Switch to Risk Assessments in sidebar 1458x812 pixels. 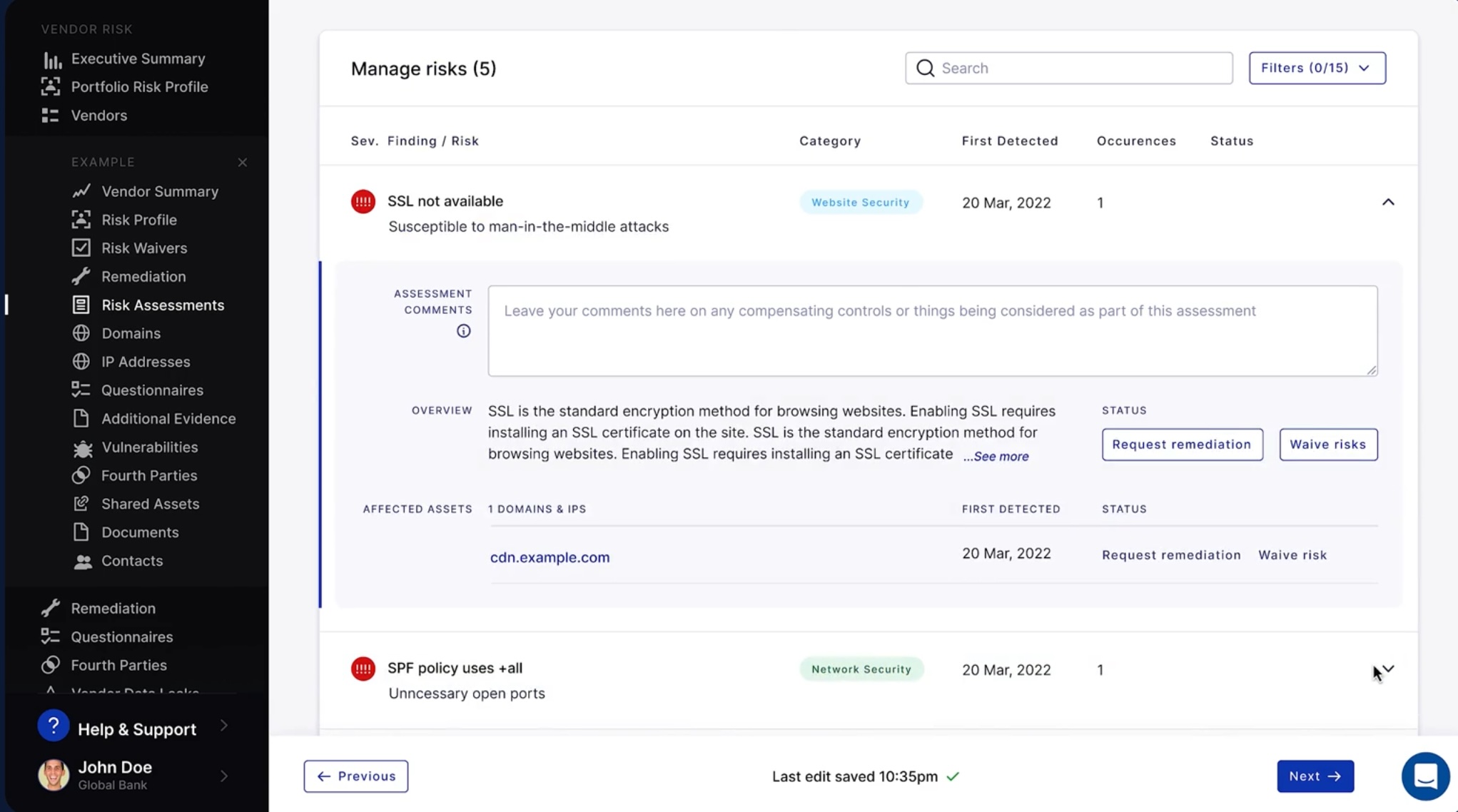pyautogui.click(x=163, y=305)
